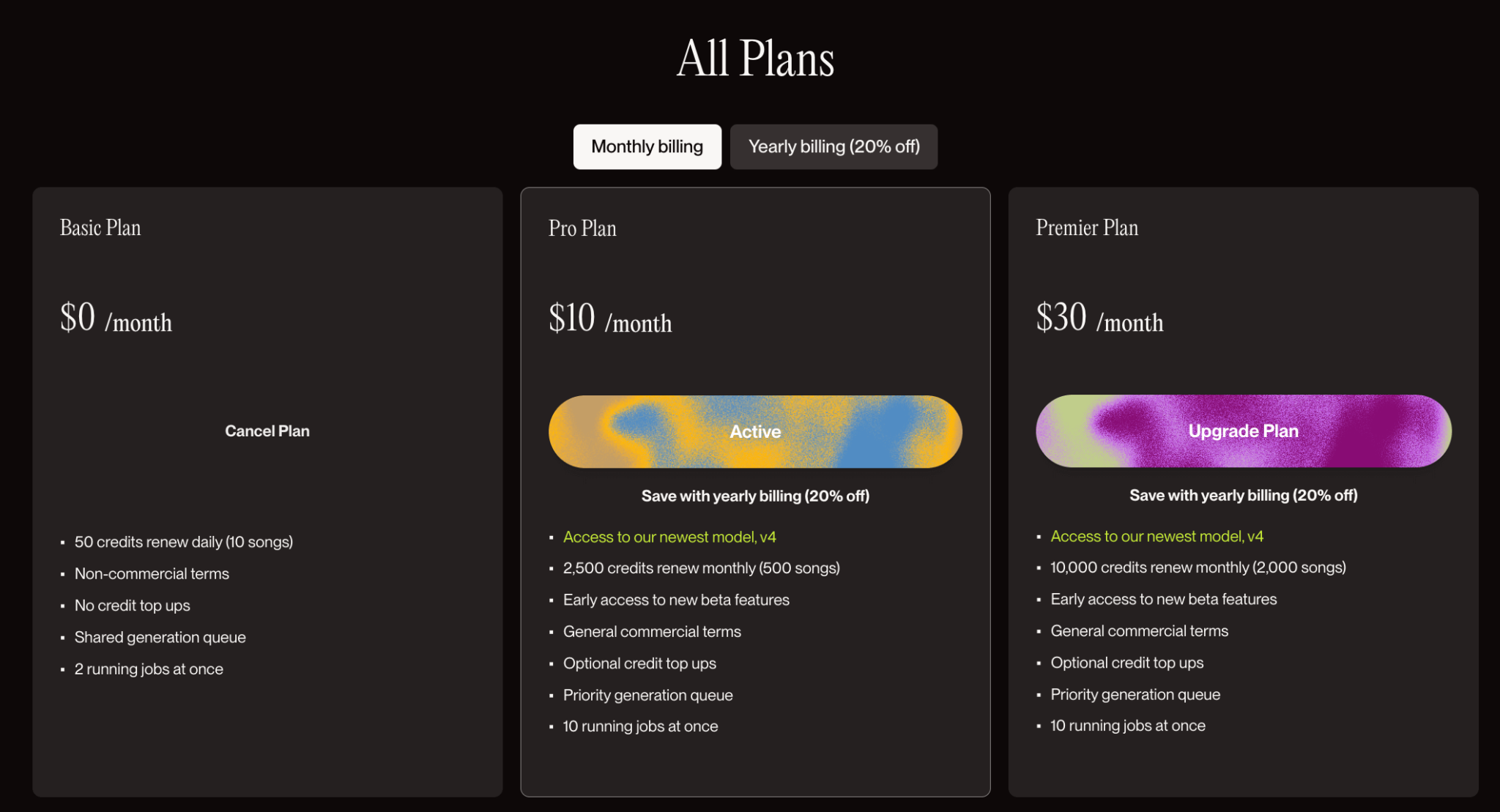Click the Basic Plan title
Image resolution: width=1500 pixels, height=812 pixels.
point(100,228)
